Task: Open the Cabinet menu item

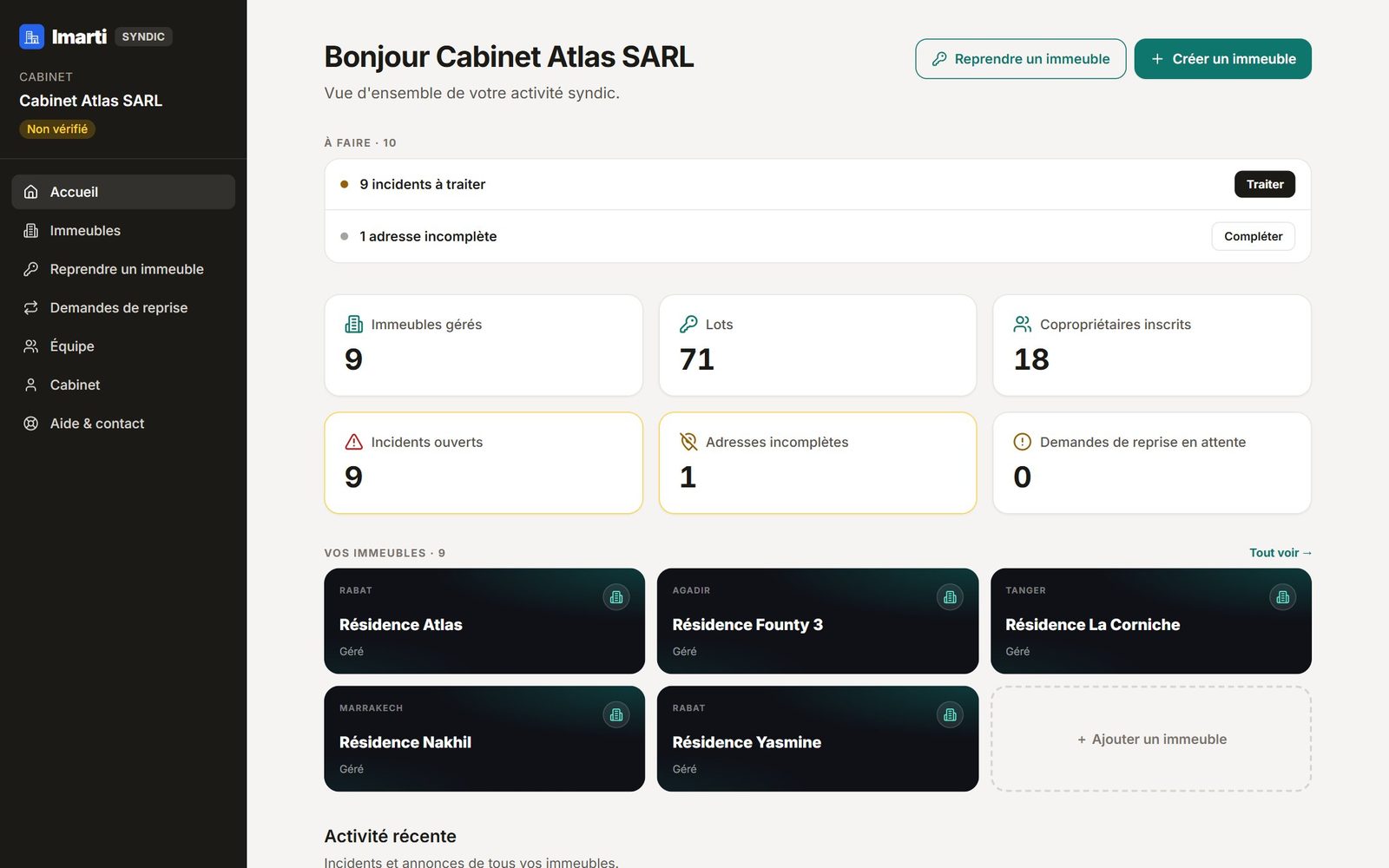Action: point(123,385)
